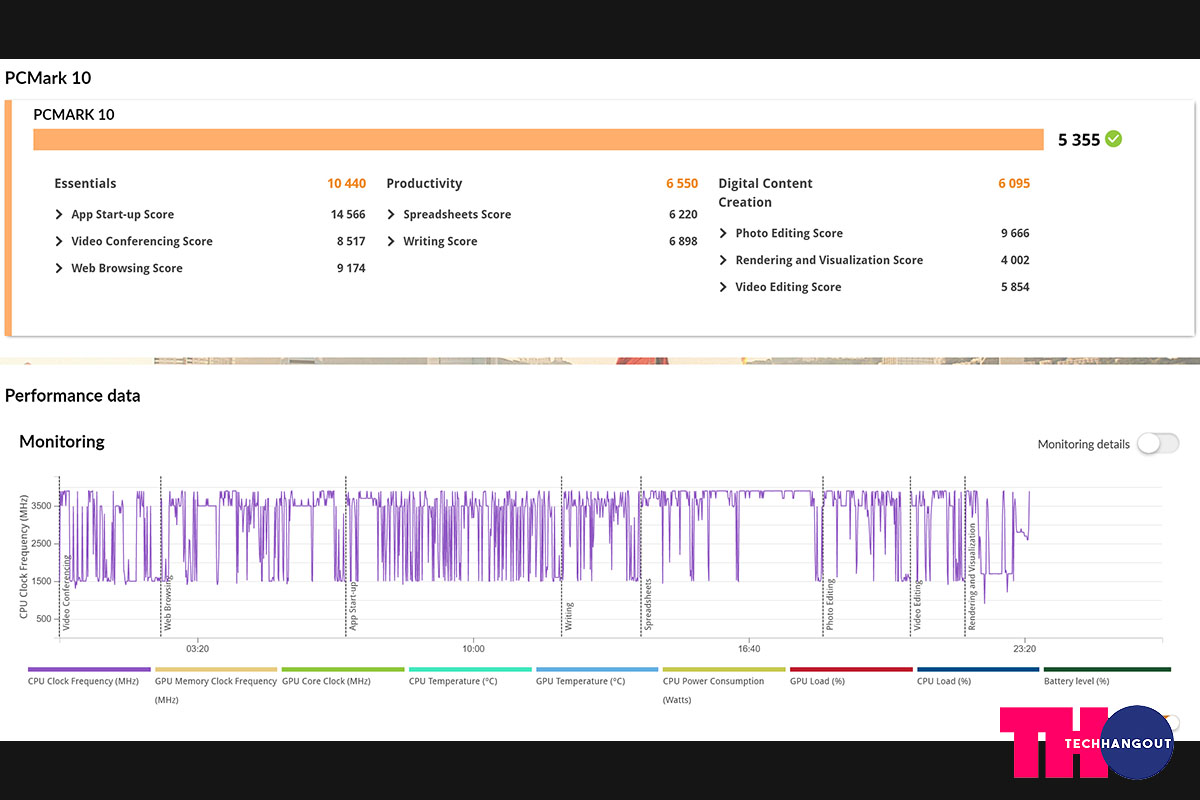
Task: Click the Productivity score 6 550
Action: [682, 184]
